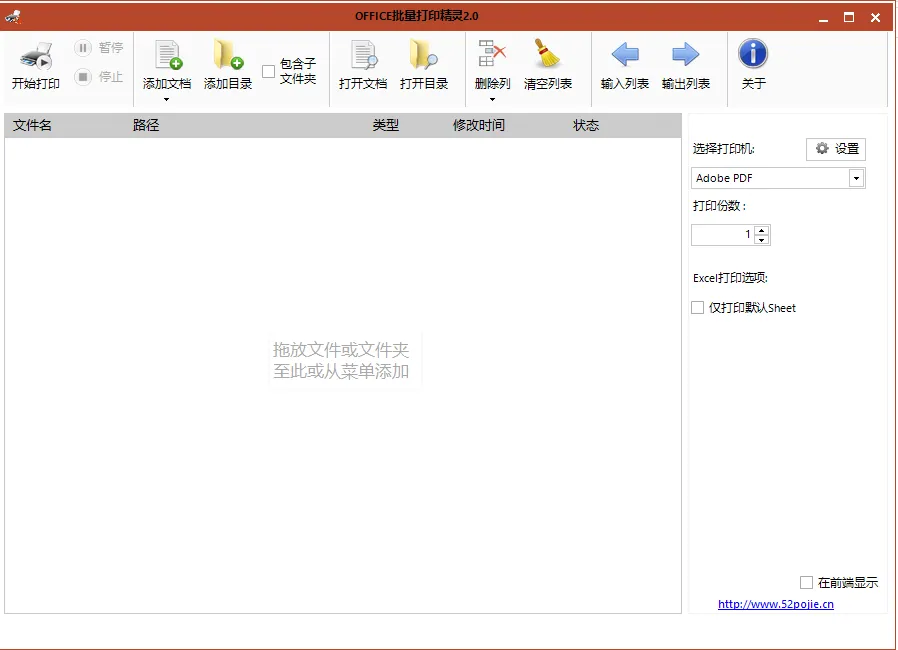898x650 pixels.
Task: Open the 关于 info icon
Action: click(x=753, y=54)
